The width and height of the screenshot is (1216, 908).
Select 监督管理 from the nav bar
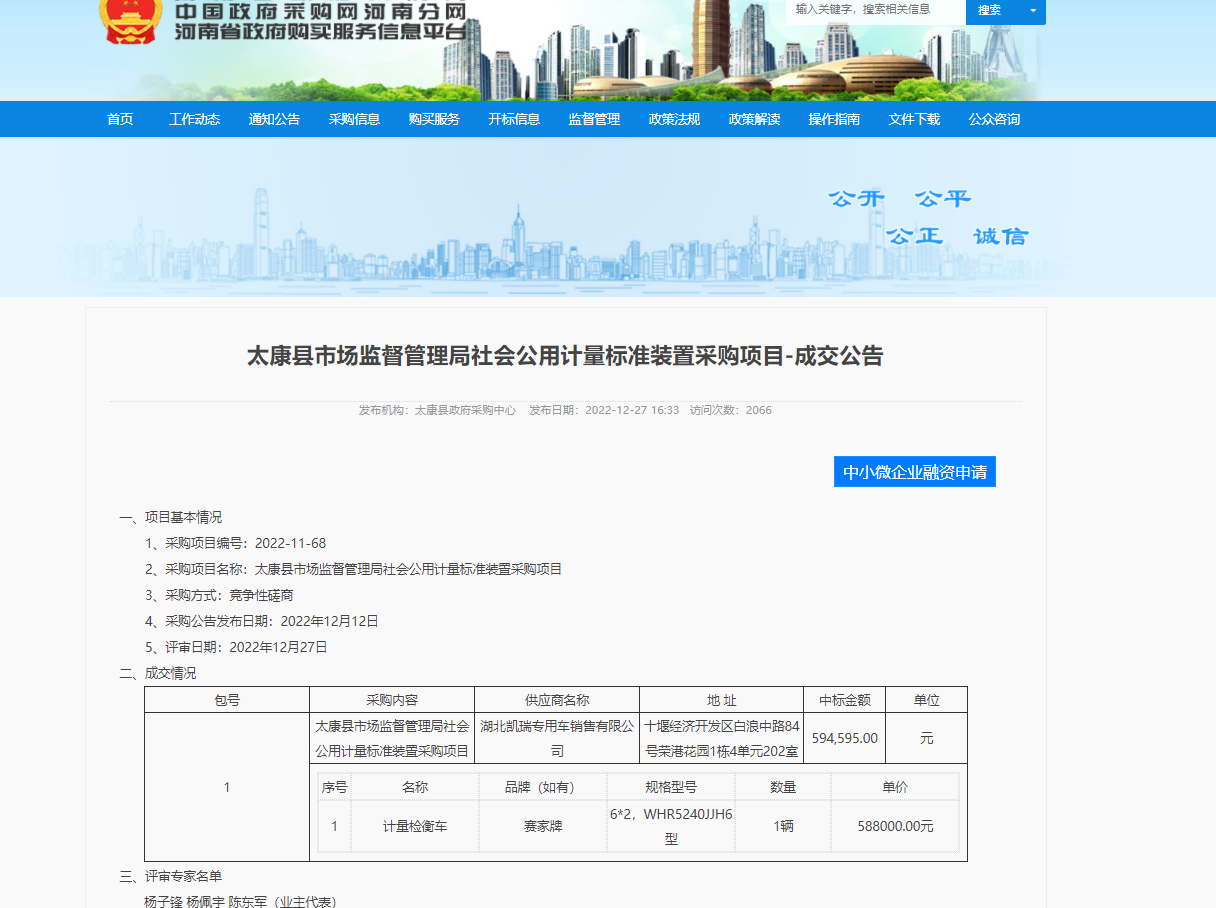[x=594, y=119]
